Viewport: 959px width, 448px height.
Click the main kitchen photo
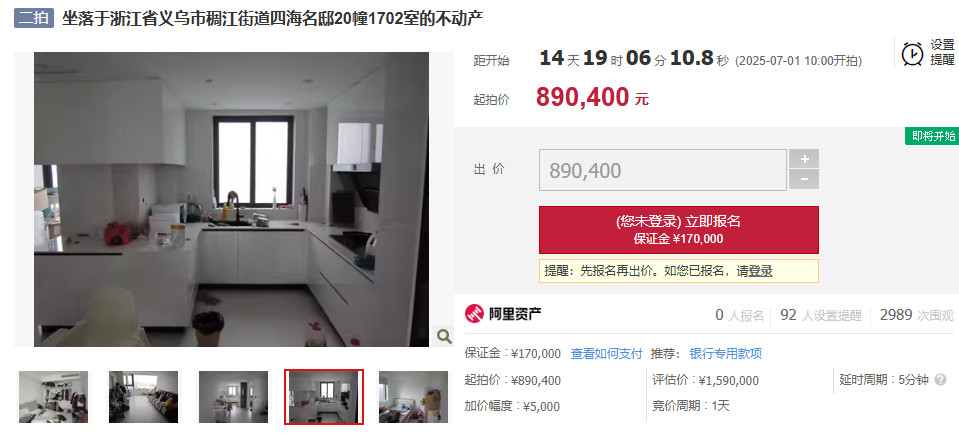pos(232,199)
